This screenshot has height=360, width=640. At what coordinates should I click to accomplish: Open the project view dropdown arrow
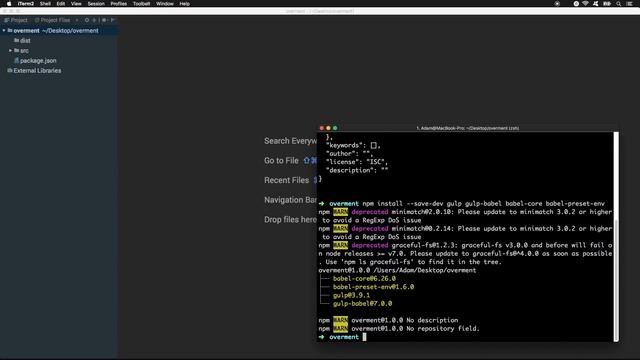(77, 20)
